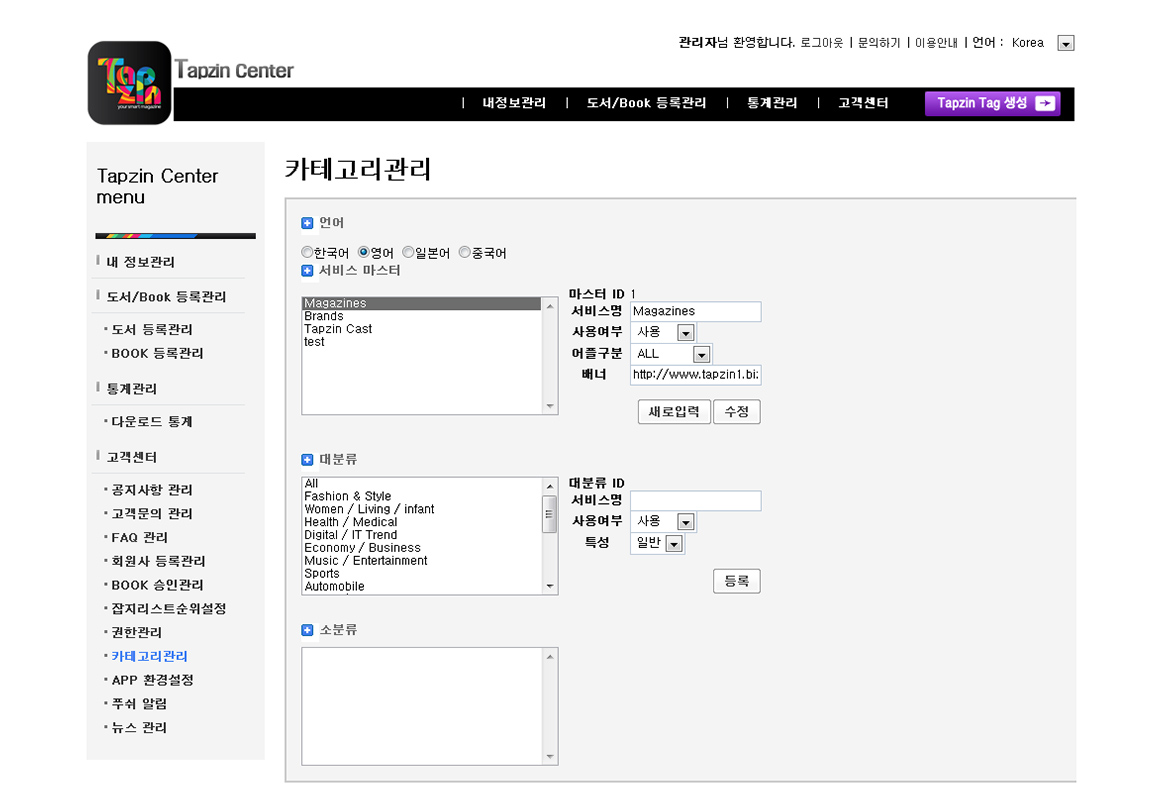
Task: Open 도서/Book 등록관리 in top navigation
Action: [x=647, y=103]
